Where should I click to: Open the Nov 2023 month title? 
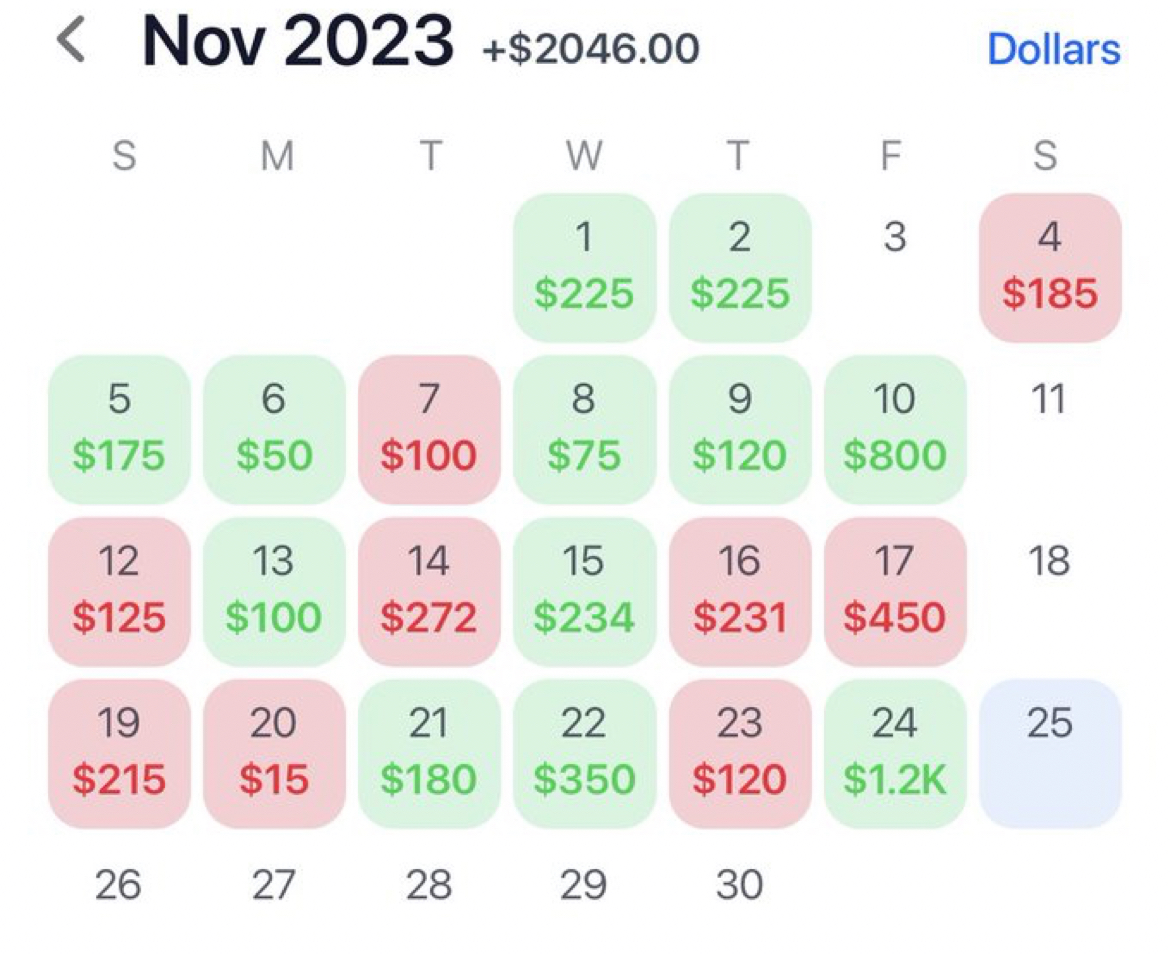click(297, 42)
